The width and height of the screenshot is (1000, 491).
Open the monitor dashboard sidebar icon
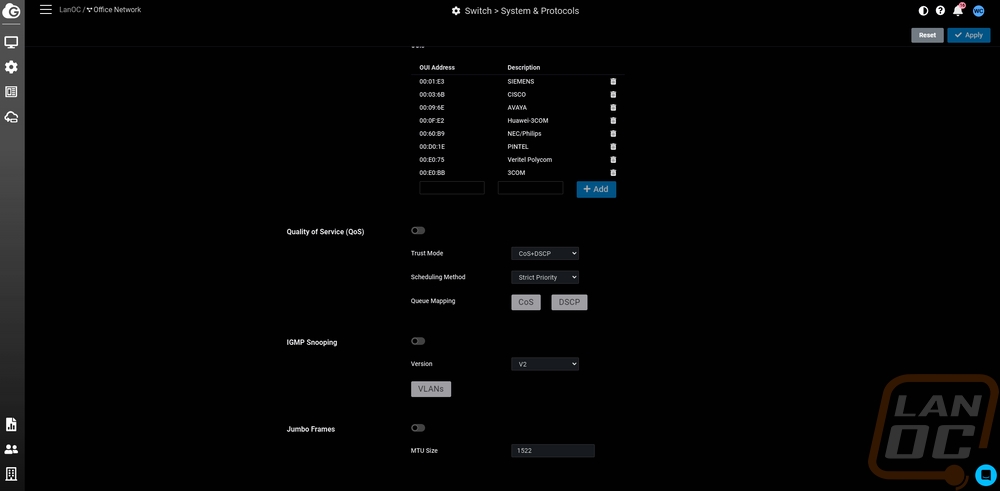[11, 42]
